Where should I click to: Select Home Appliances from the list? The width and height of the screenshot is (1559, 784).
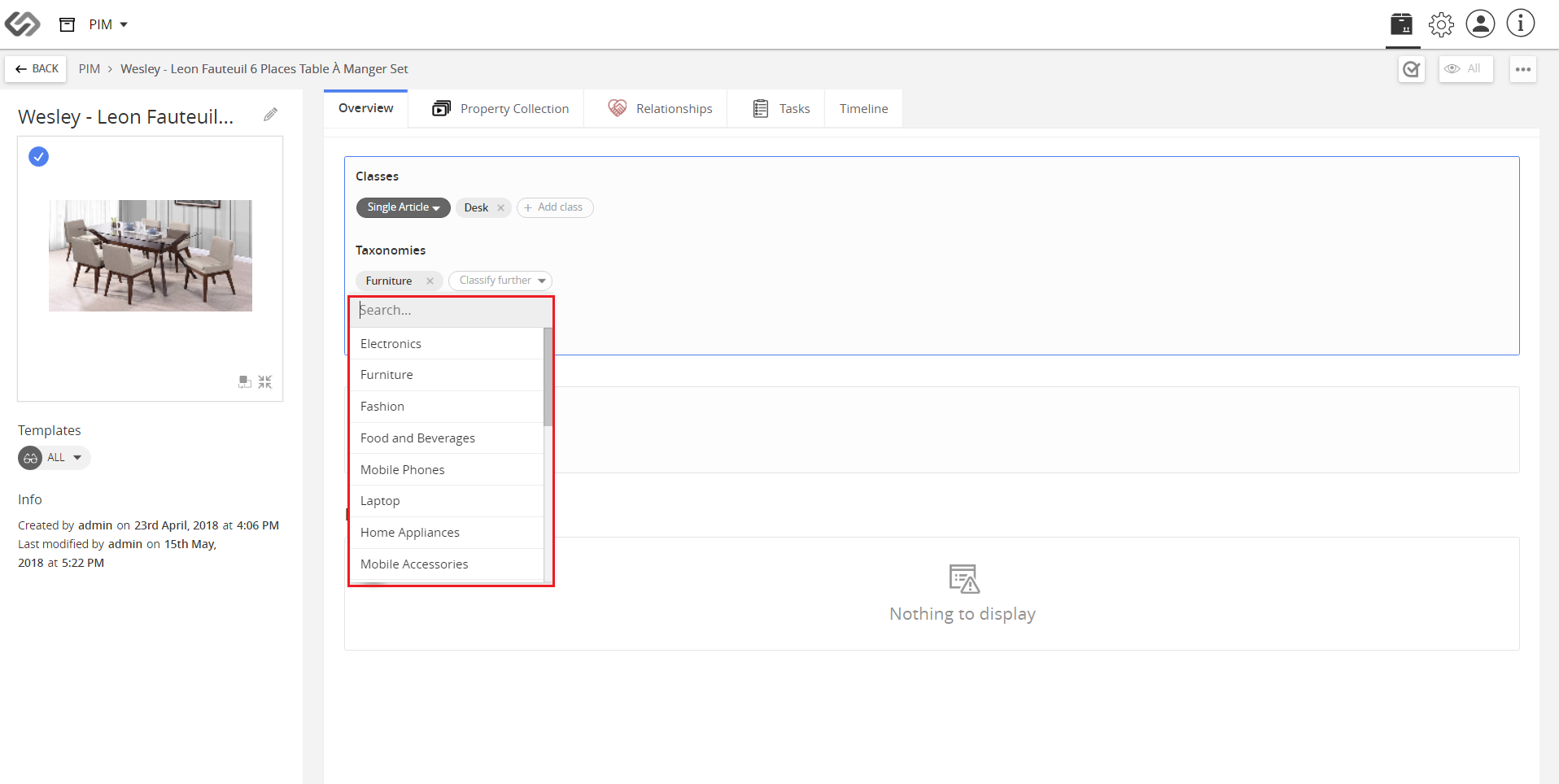(447, 533)
